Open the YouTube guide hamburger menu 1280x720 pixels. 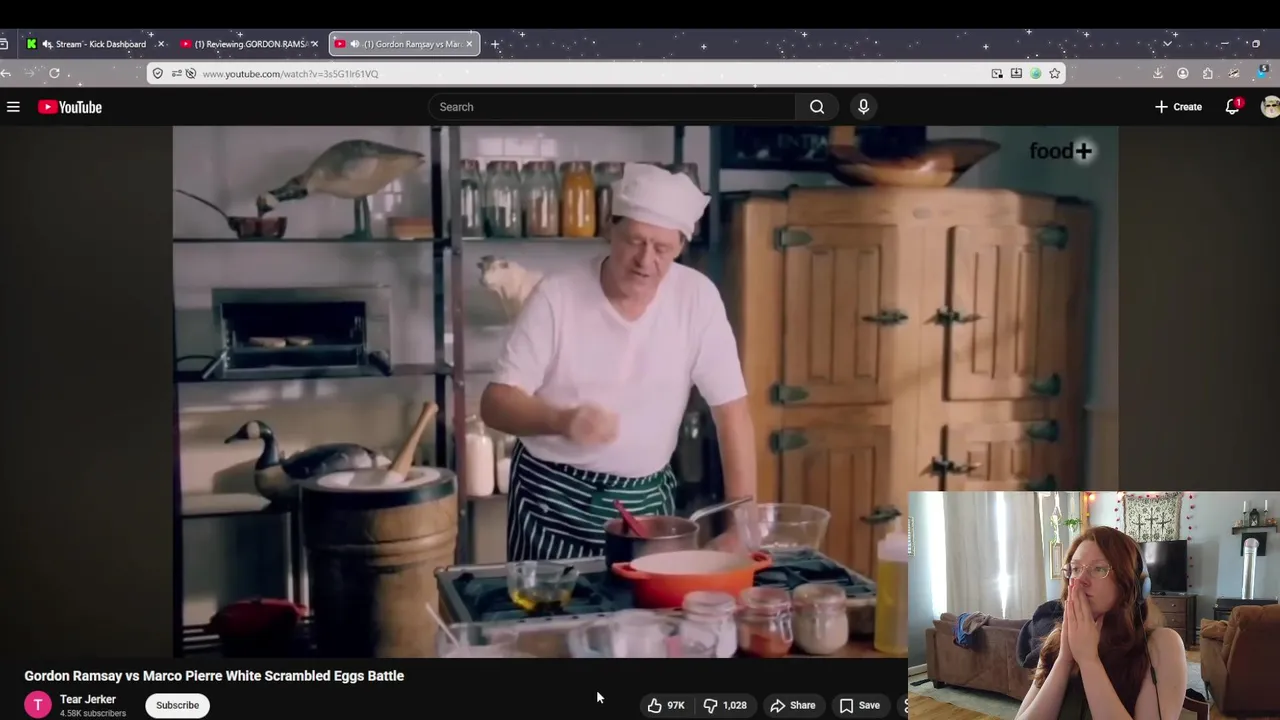point(13,107)
